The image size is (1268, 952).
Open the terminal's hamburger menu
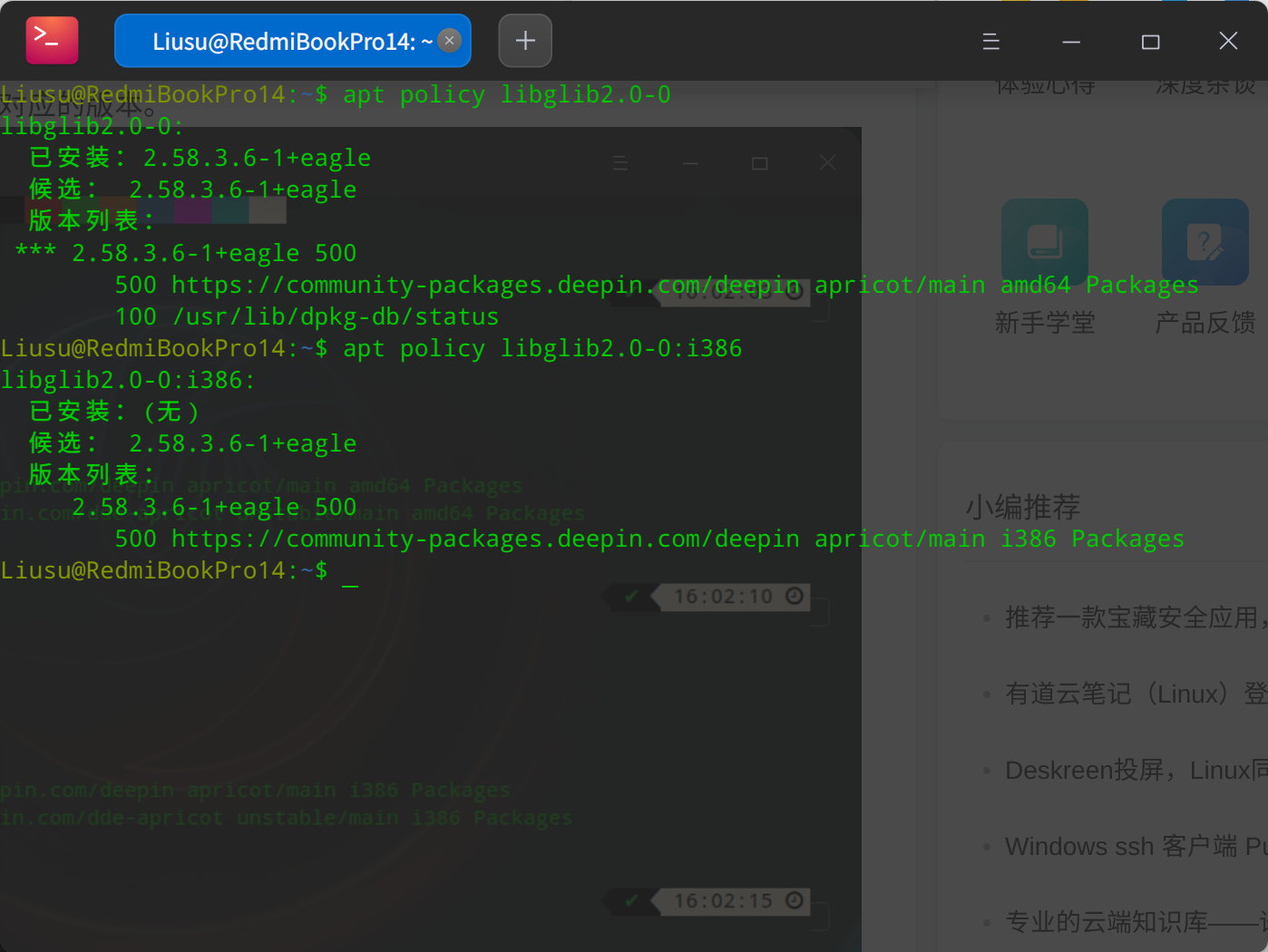coord(990,41)
